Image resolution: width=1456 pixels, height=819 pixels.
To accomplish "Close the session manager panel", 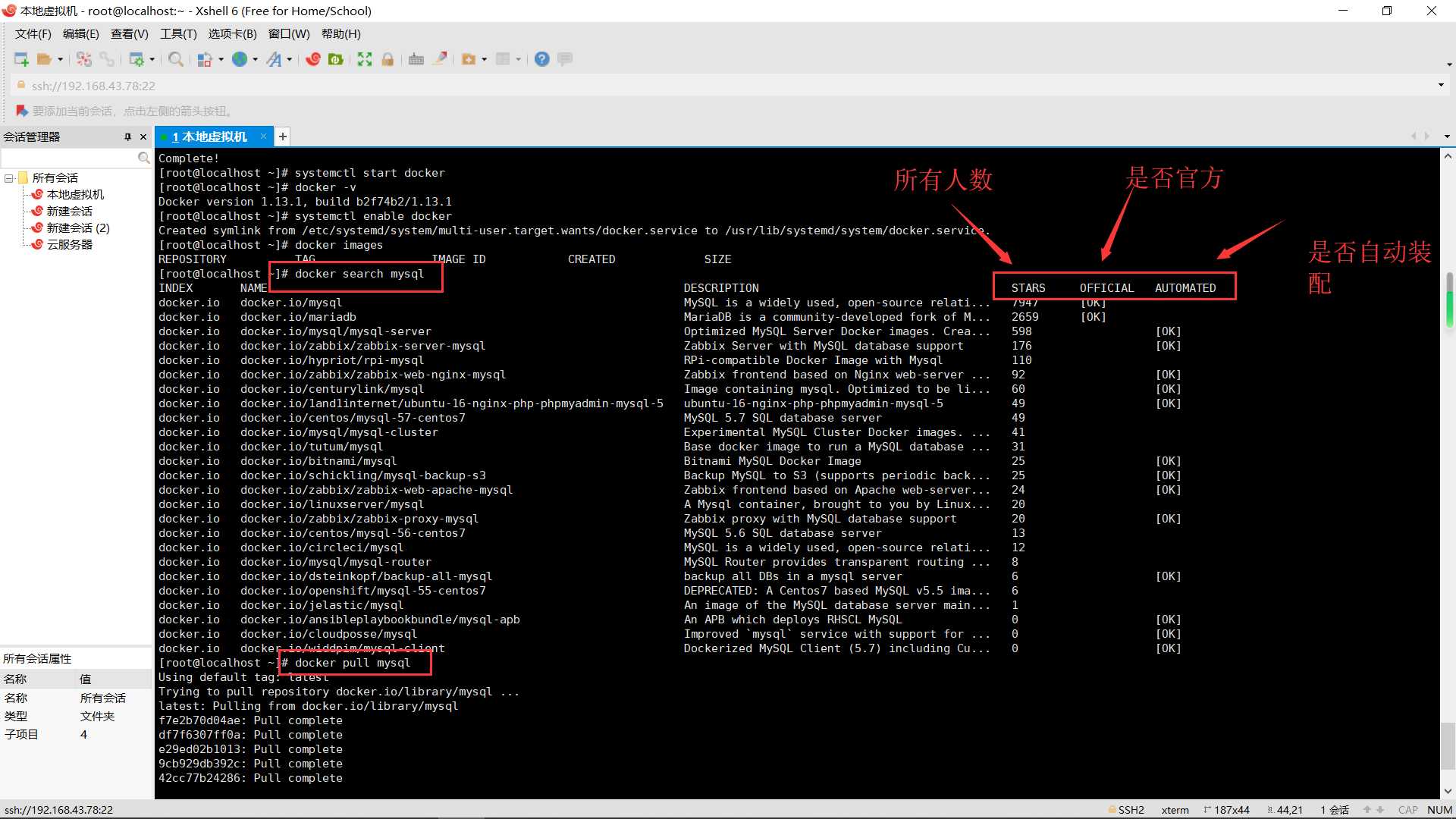I will [143, 137].
